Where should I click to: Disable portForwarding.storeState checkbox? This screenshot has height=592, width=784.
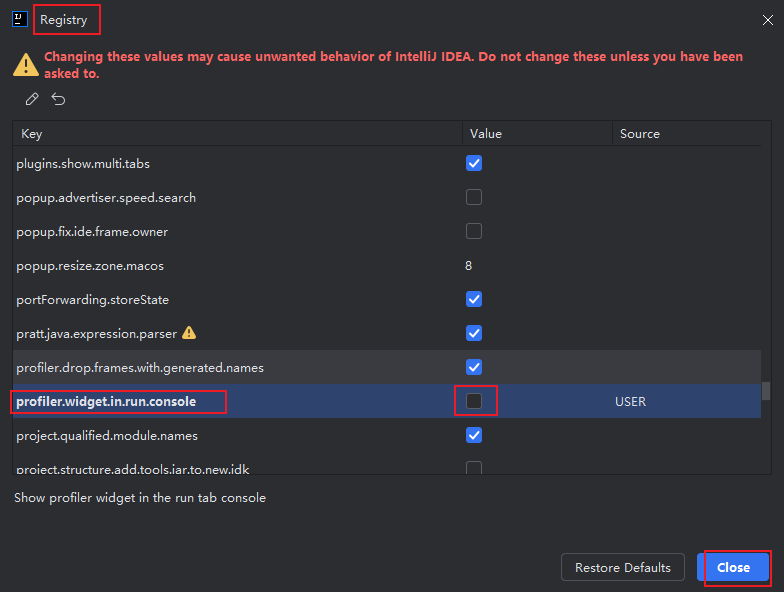point(474,299)
